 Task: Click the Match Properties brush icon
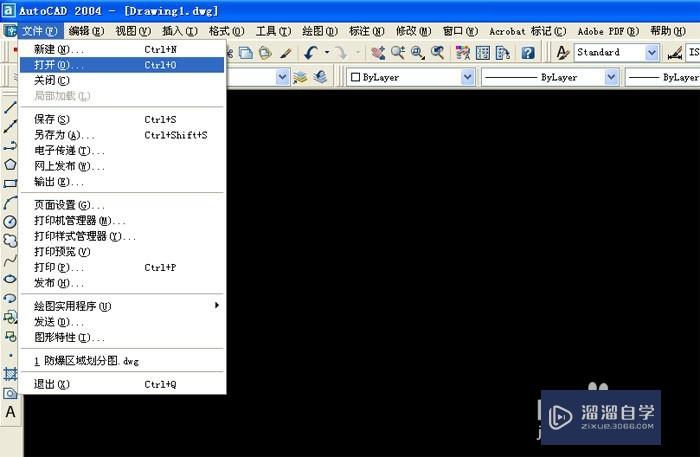[x=286, y=53]
